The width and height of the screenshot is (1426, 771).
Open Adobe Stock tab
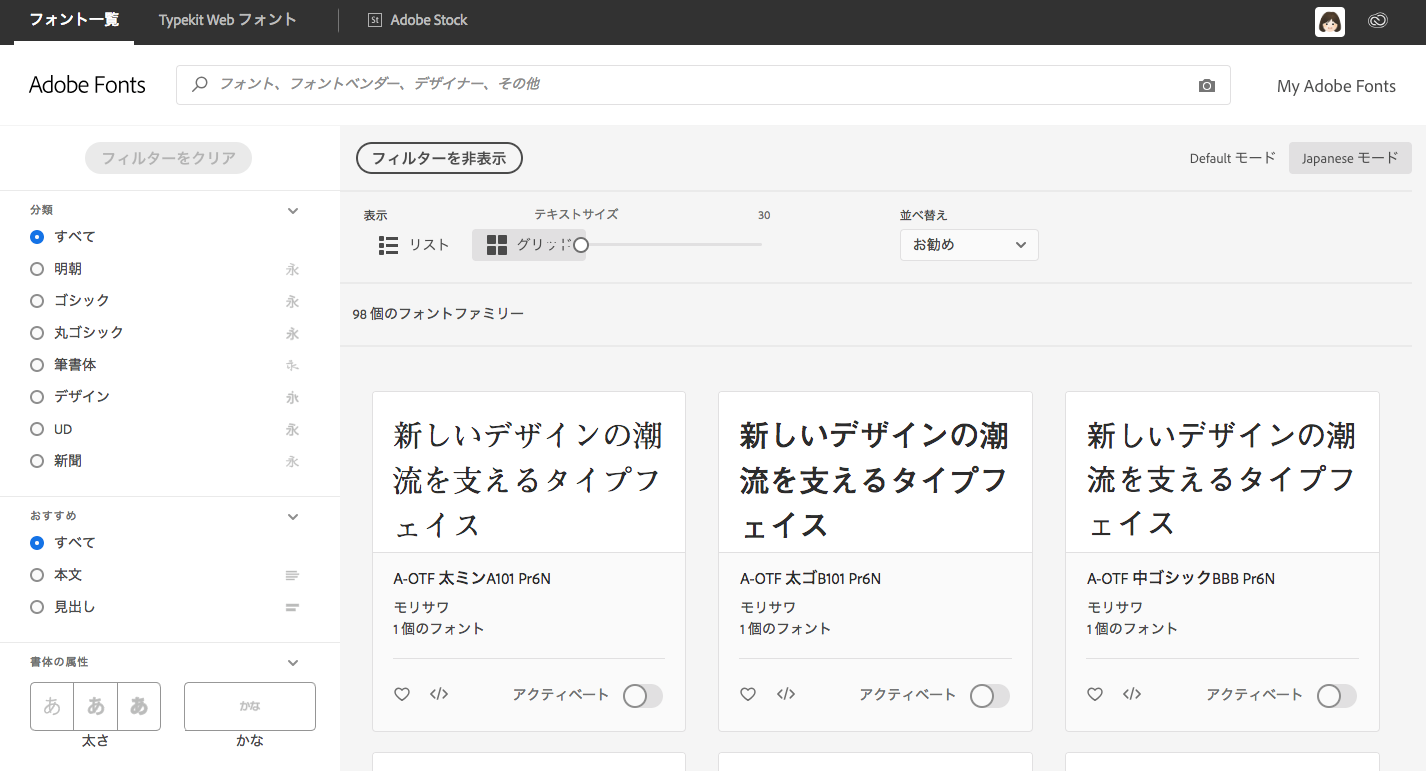418,20
